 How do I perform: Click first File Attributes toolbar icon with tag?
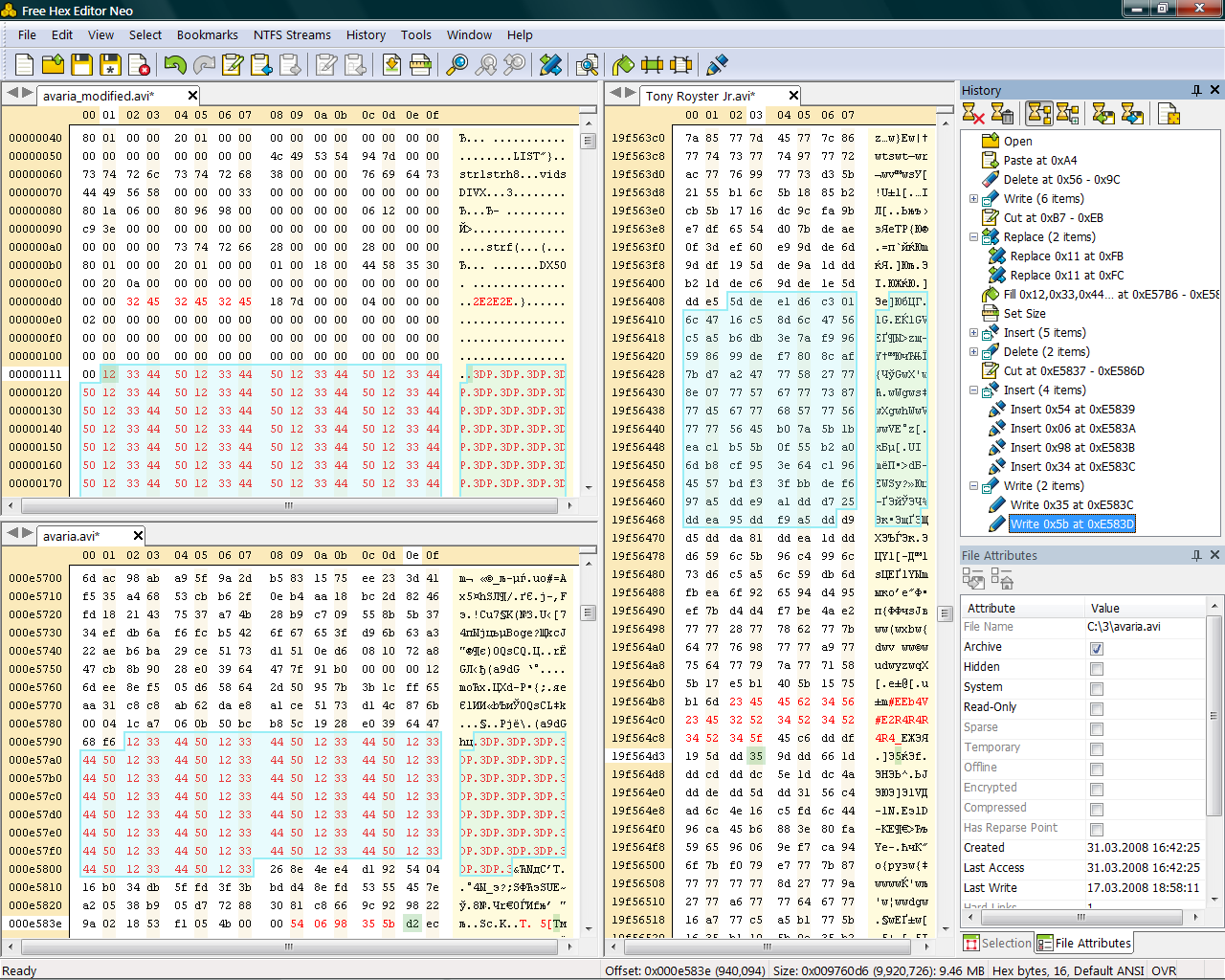tap(973, 578)
